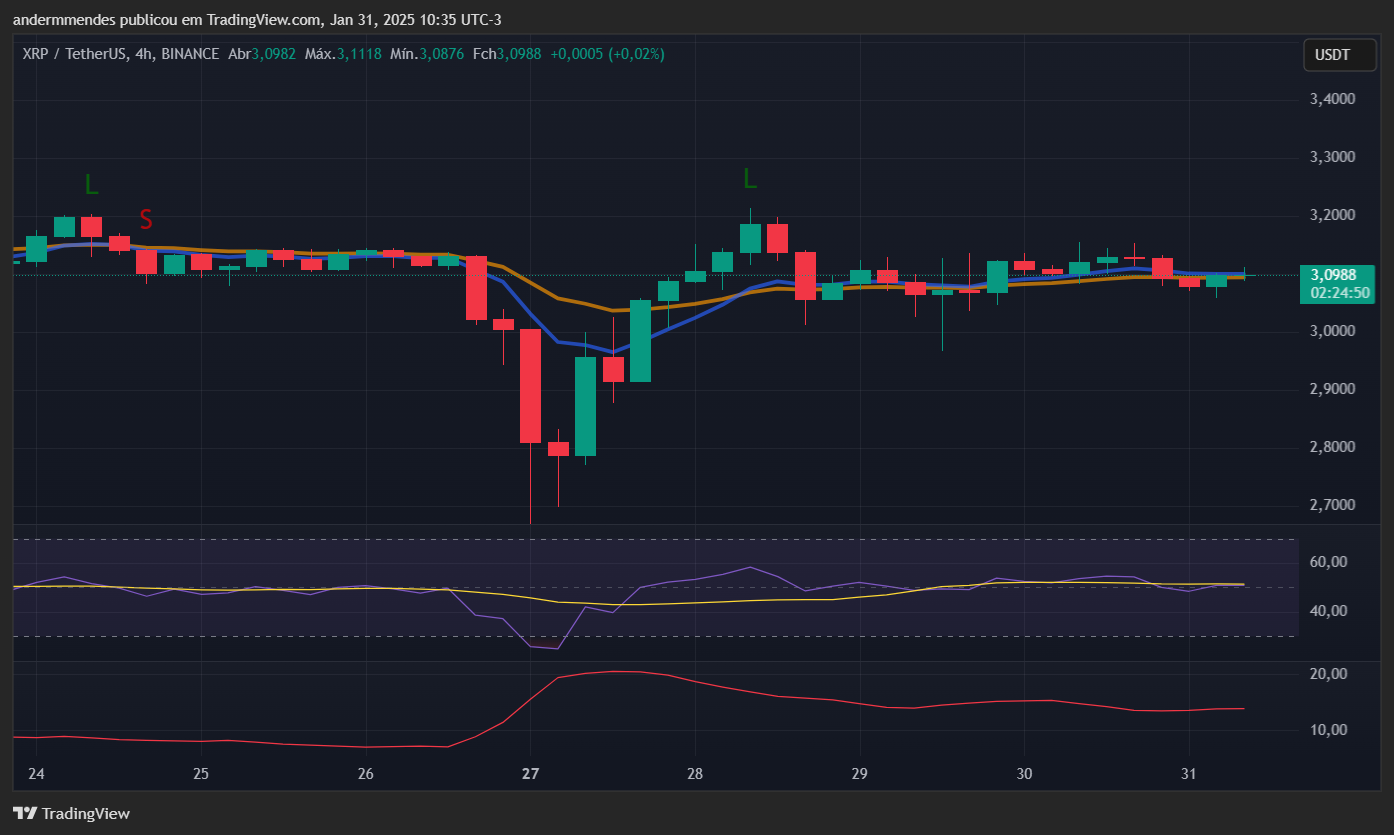
Task: Click date label 26 on time axis
Action: tap(366, 774)
